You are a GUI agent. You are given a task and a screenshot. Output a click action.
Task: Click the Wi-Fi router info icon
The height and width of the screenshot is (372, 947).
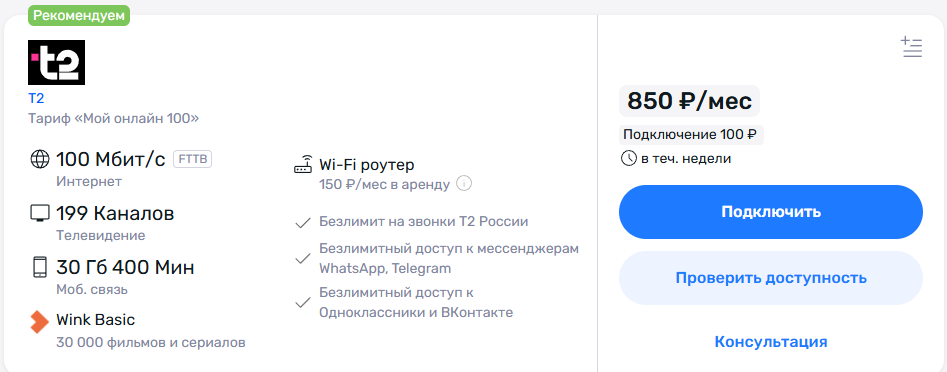coord(464,183)
